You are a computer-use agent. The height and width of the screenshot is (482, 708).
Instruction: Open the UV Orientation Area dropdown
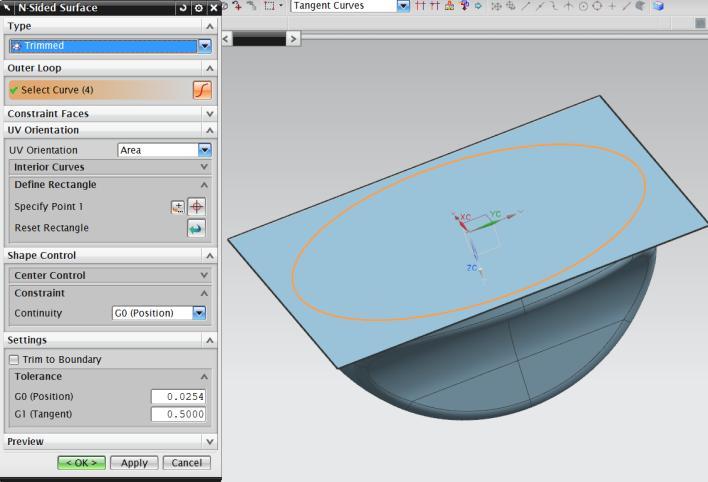point(205,150)
